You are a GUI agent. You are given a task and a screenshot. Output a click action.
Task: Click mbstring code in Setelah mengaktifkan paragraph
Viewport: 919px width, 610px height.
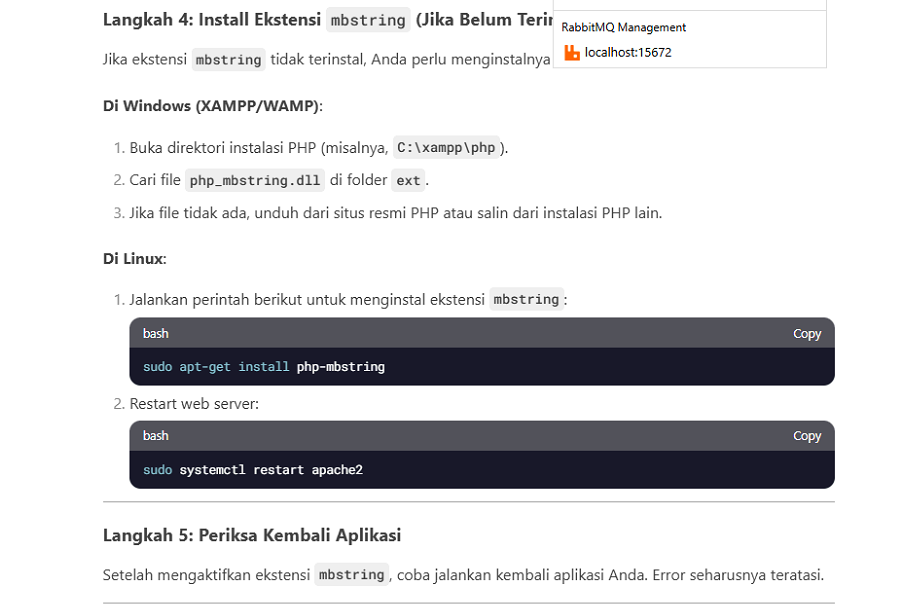click(x=351, y=575)
